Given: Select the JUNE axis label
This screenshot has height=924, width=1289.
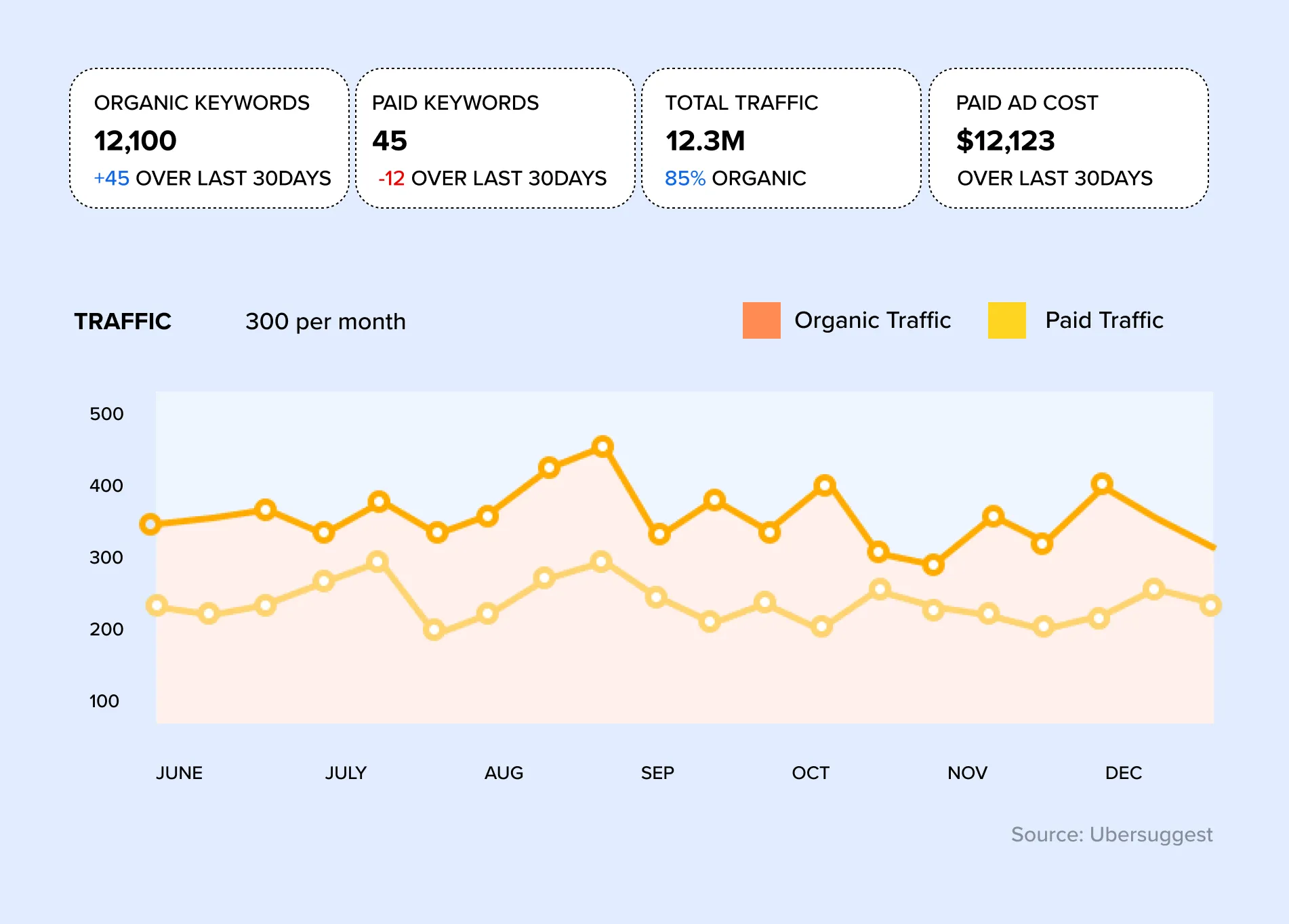Looking at the screenshot, I should coord(180,773).
